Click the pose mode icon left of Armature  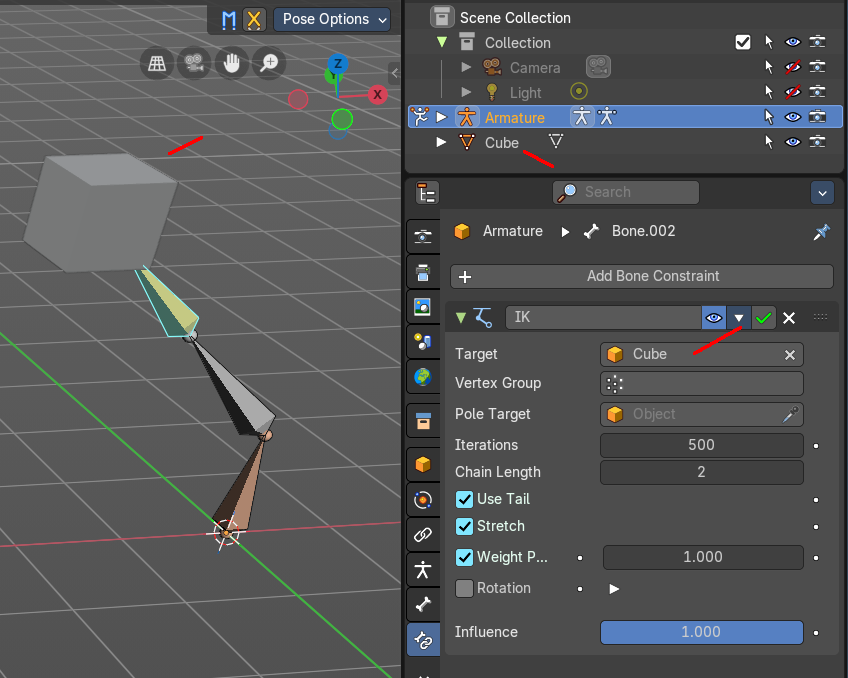419,116
